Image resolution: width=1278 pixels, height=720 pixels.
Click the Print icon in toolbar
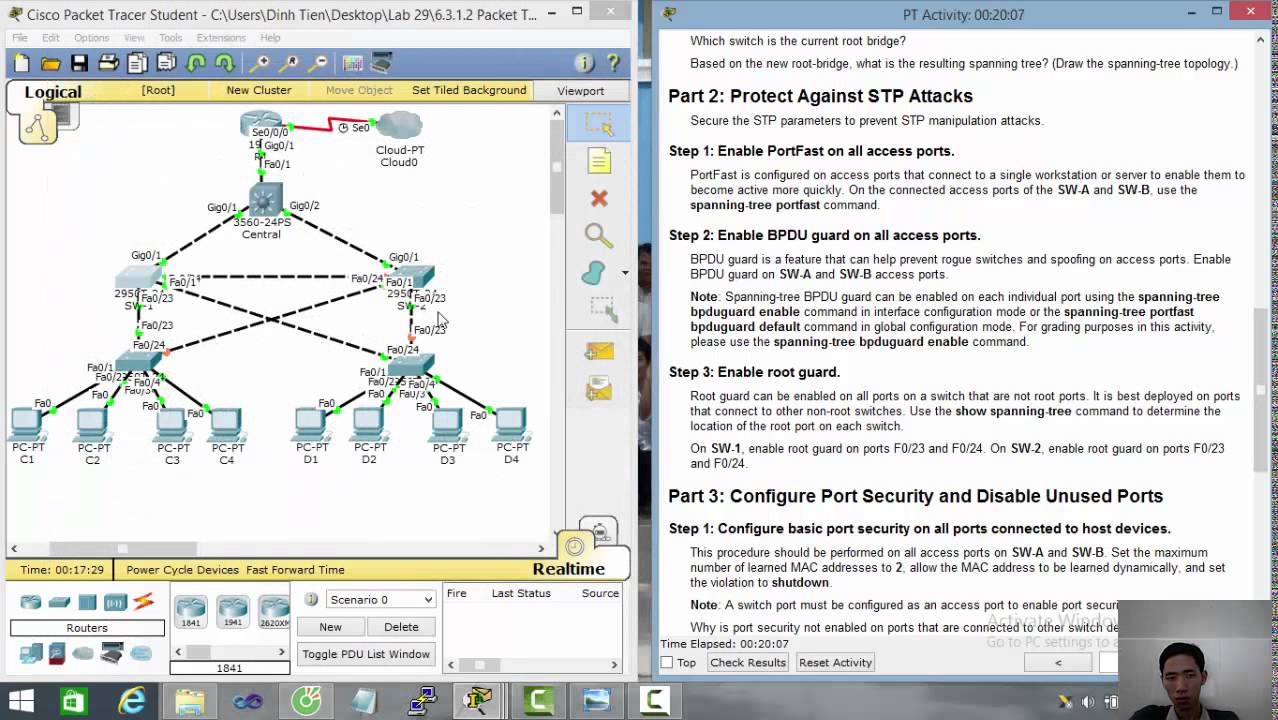click(x=109, y=63)
